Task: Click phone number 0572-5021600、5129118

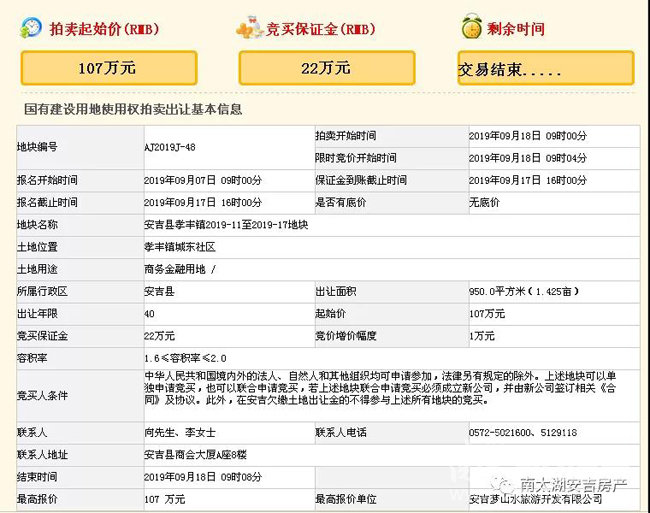Action: [523, 433]
